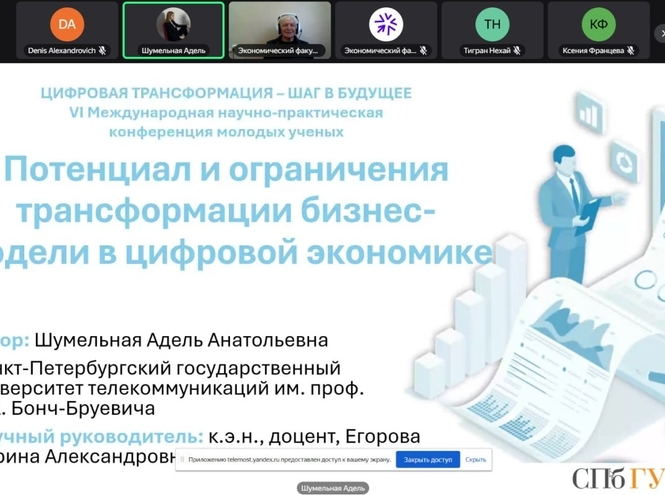Click name label Тигран Нехай

(487, 50)
